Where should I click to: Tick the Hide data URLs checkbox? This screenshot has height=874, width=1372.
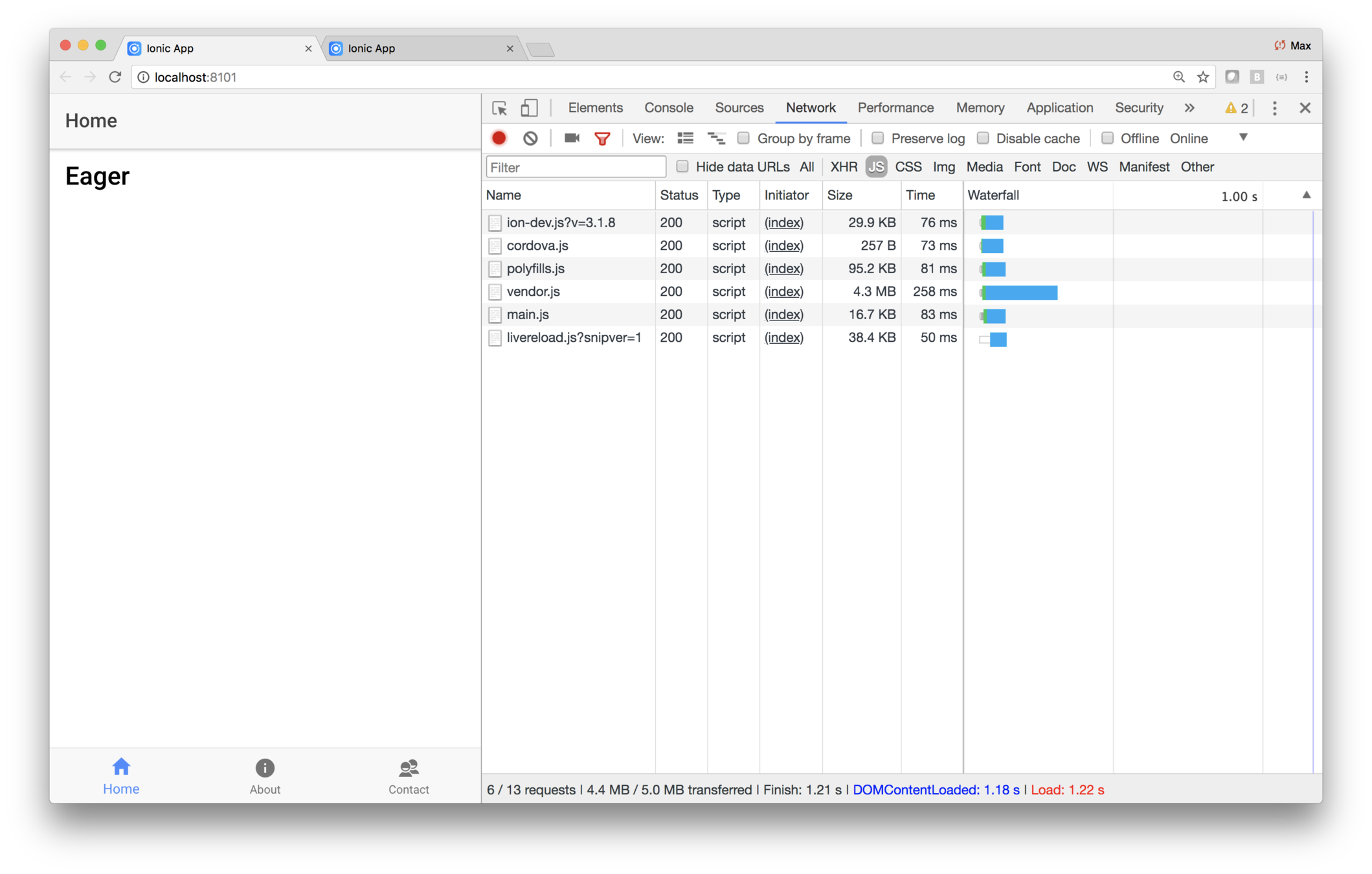tap(682, 166)
